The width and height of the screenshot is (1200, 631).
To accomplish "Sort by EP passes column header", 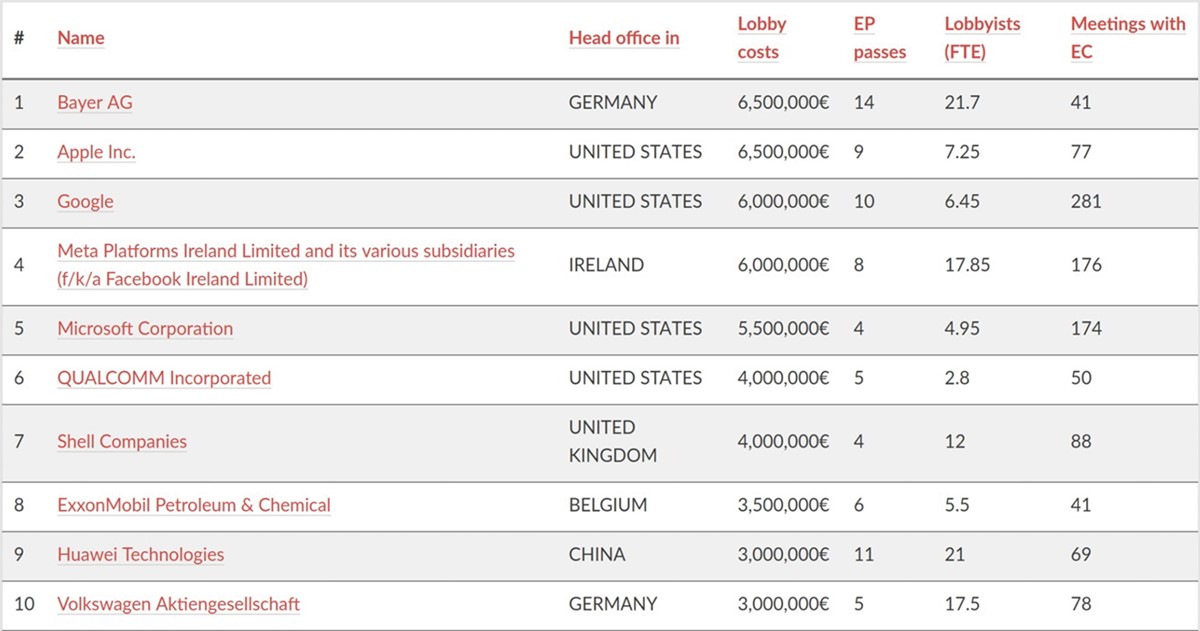I will click(x=880, y=38).
